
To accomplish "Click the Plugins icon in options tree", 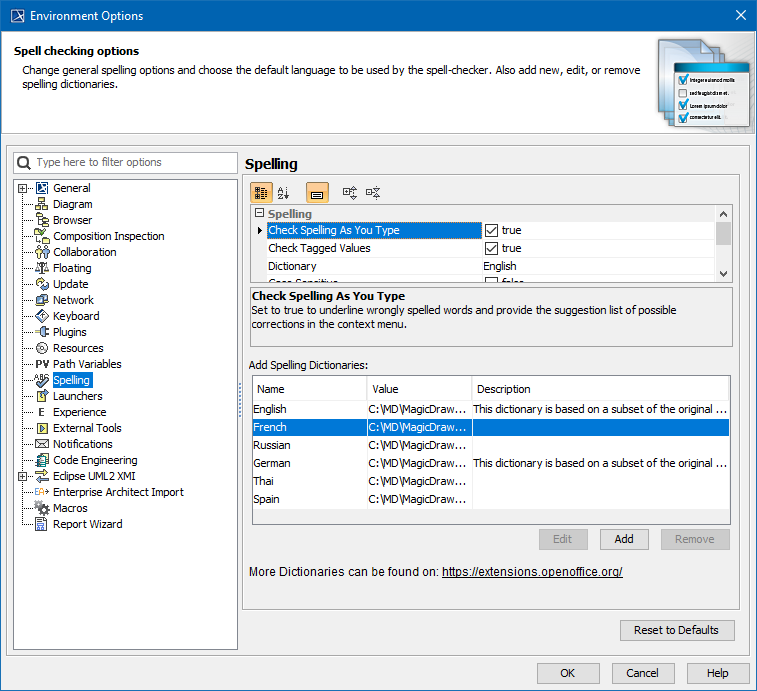I will (x=42, y=332).
